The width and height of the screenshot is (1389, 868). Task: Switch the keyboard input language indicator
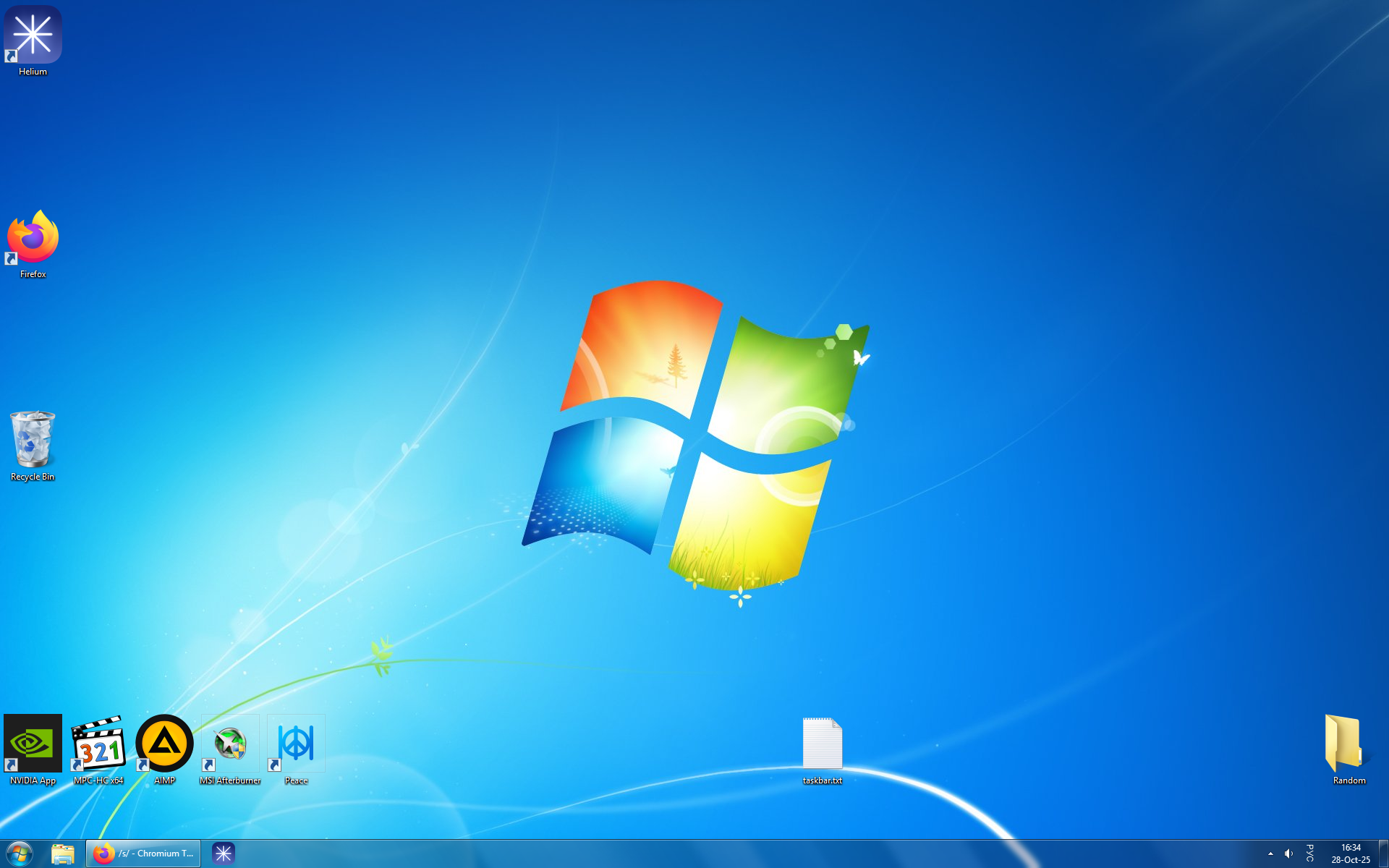(x=1309, y=854)
